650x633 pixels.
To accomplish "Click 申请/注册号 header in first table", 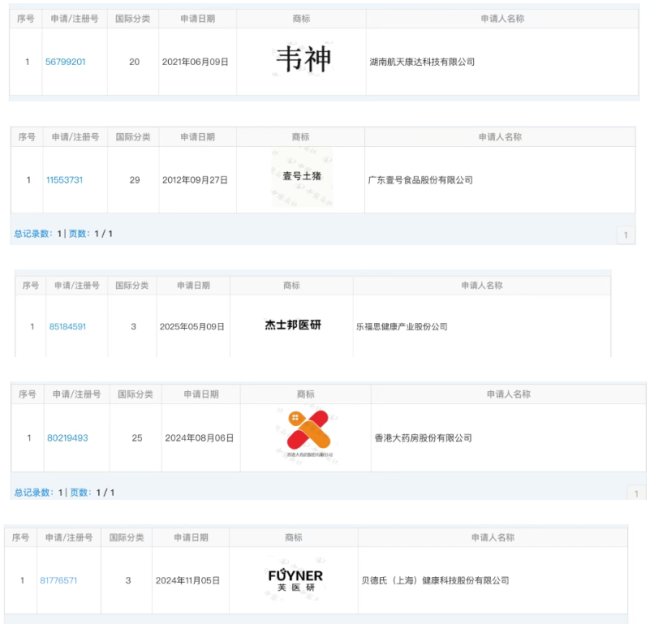I will (x=75, y=19).
